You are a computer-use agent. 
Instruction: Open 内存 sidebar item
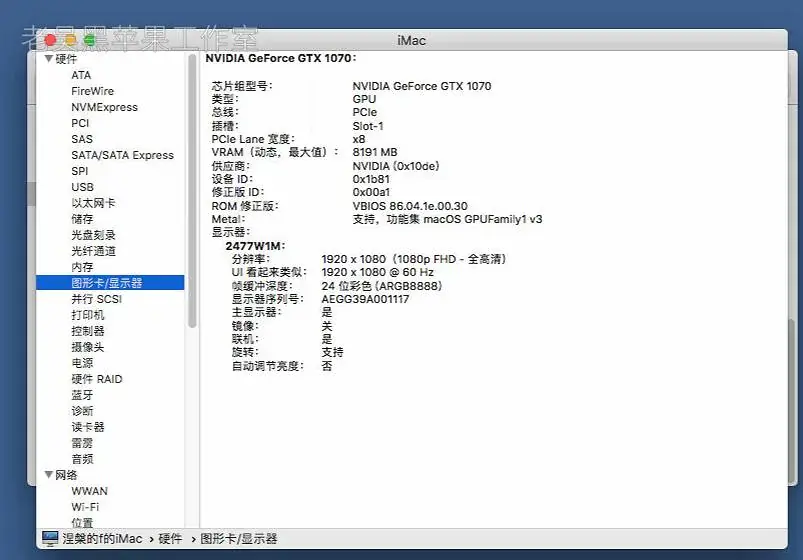point(82,267)
